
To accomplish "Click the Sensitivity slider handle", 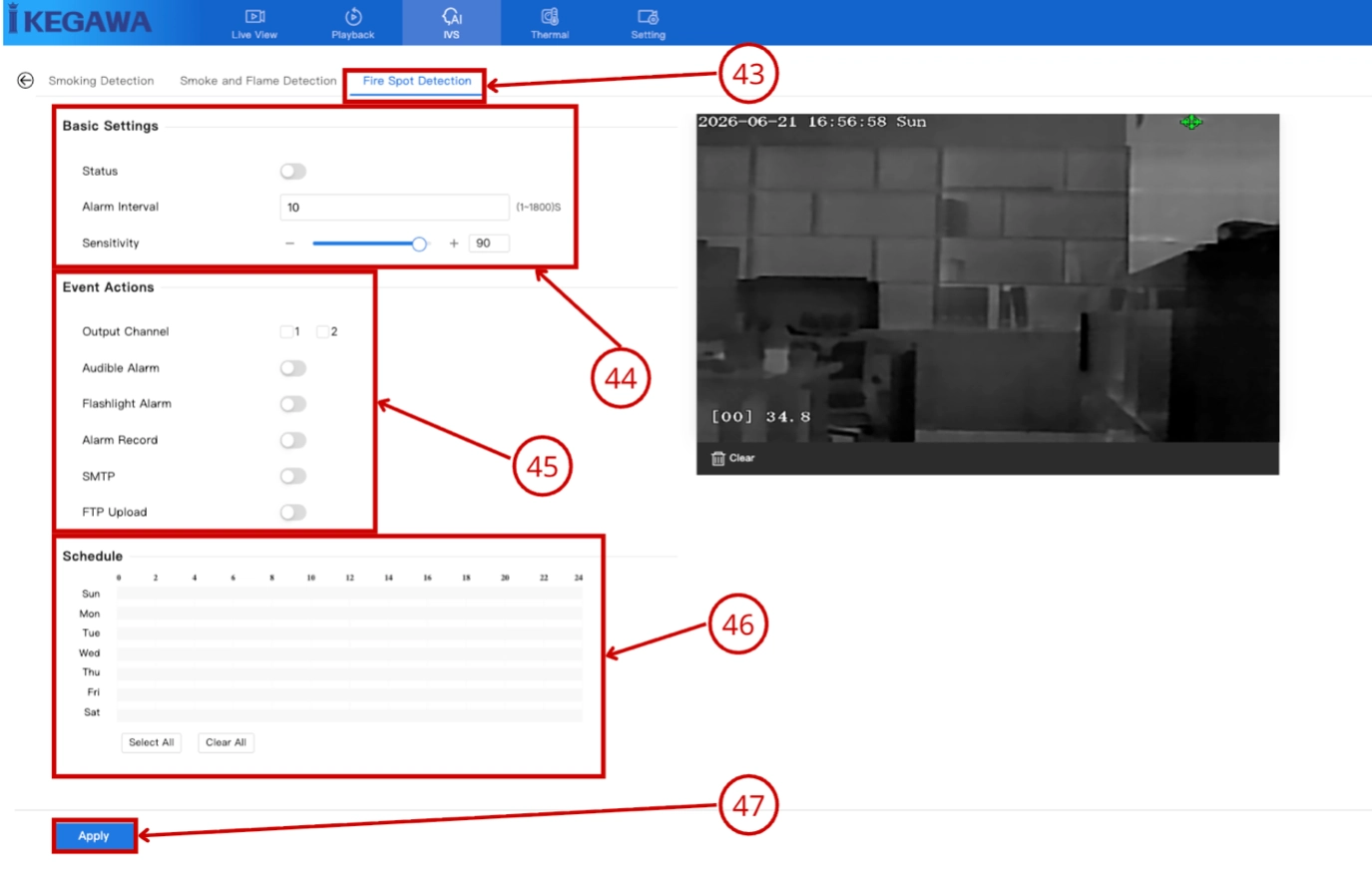I will tap(419, 243).
